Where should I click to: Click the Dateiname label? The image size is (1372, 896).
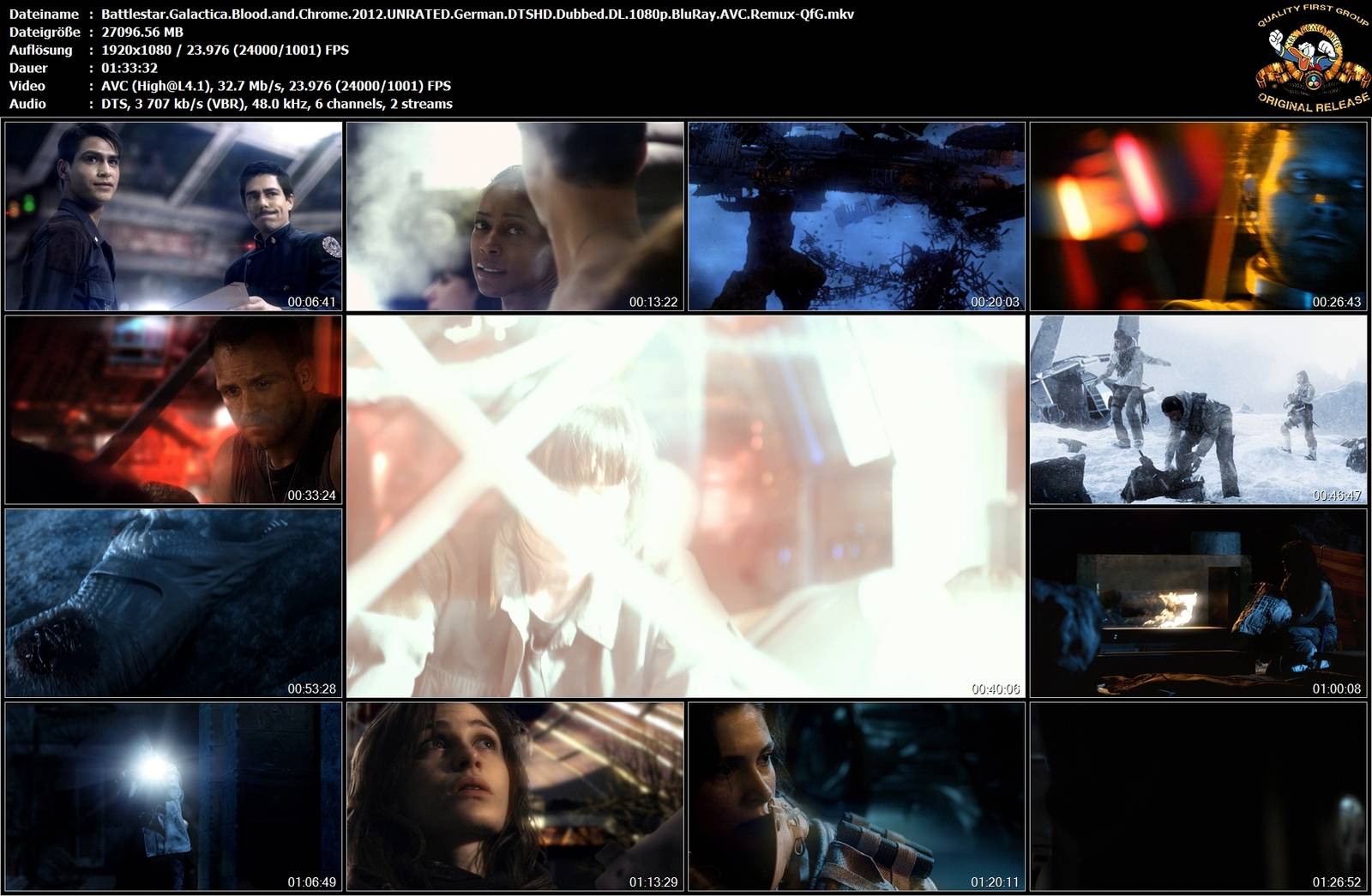click(x=44, y=14)
